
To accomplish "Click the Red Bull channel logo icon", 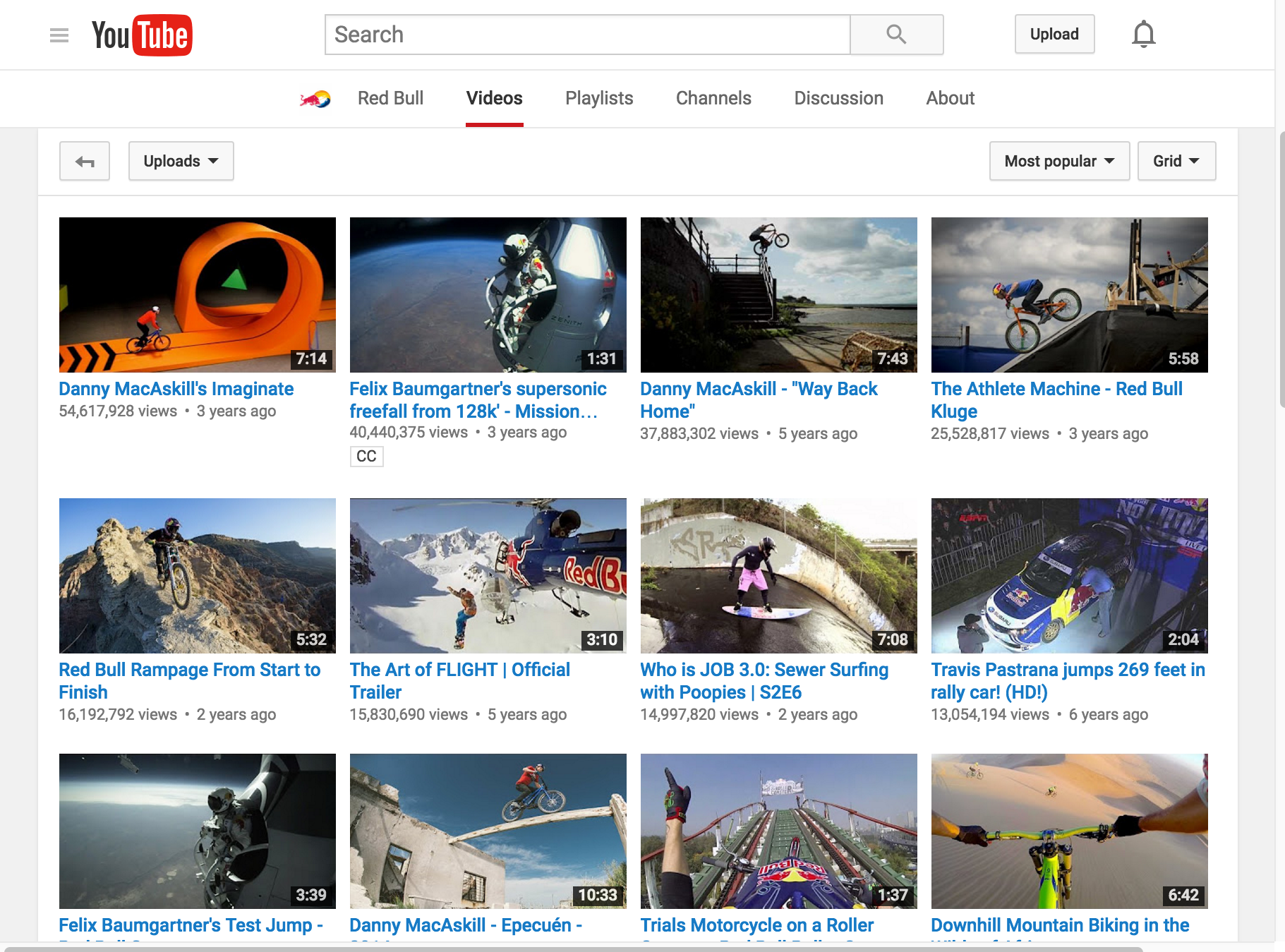I will [315, 99].
